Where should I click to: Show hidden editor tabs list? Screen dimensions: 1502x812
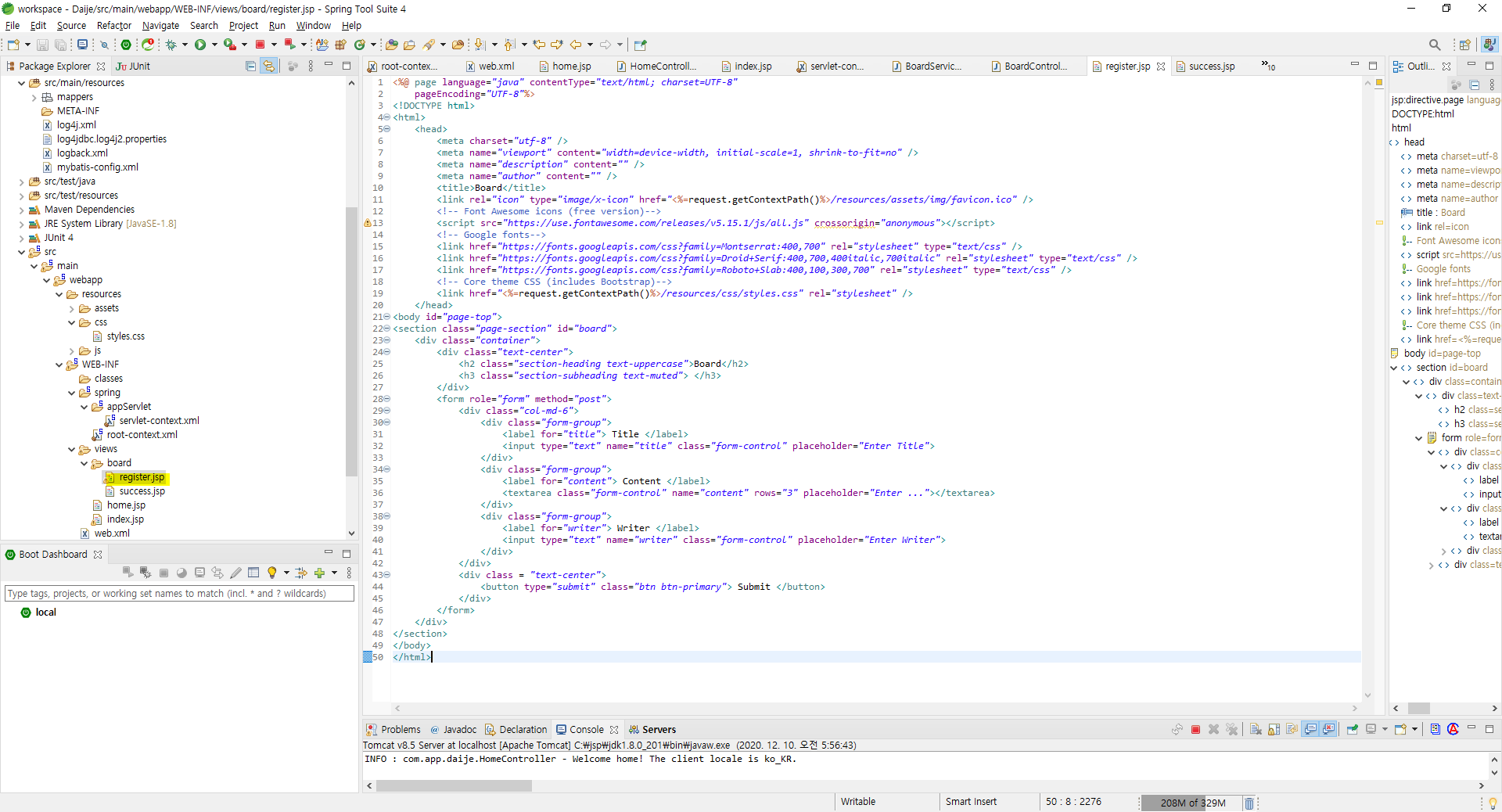coord(1268,66)
